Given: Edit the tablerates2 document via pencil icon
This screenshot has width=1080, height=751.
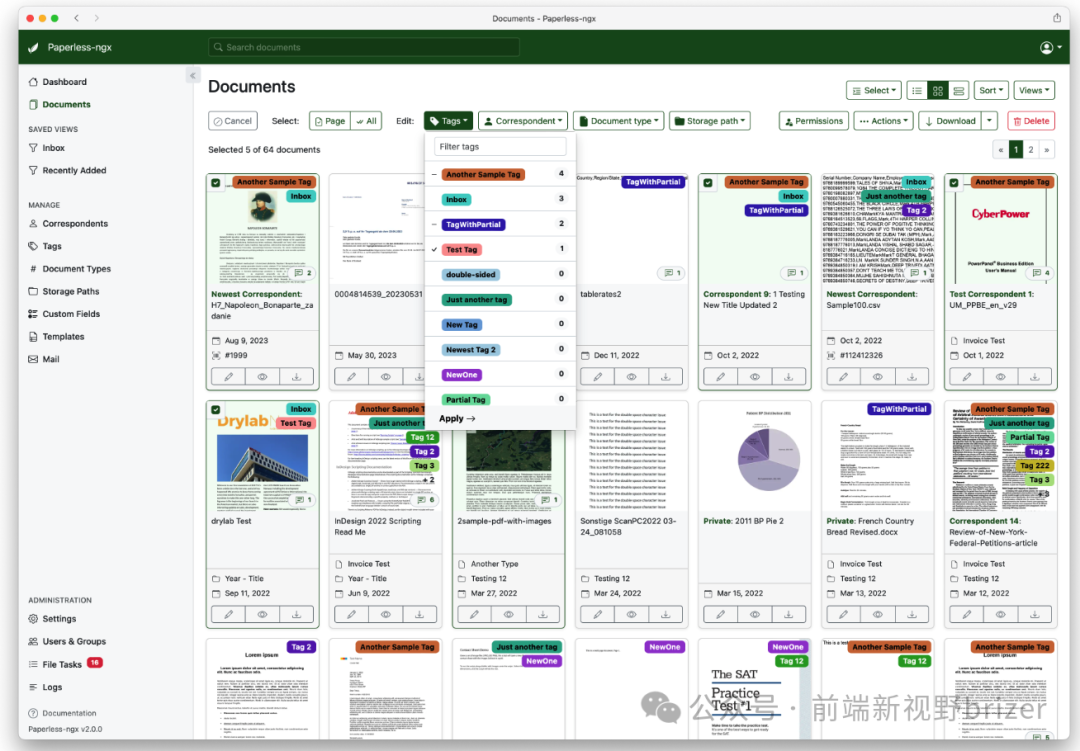Looking at the screenshot, I should pyautogui.click(x=598, y=377).
